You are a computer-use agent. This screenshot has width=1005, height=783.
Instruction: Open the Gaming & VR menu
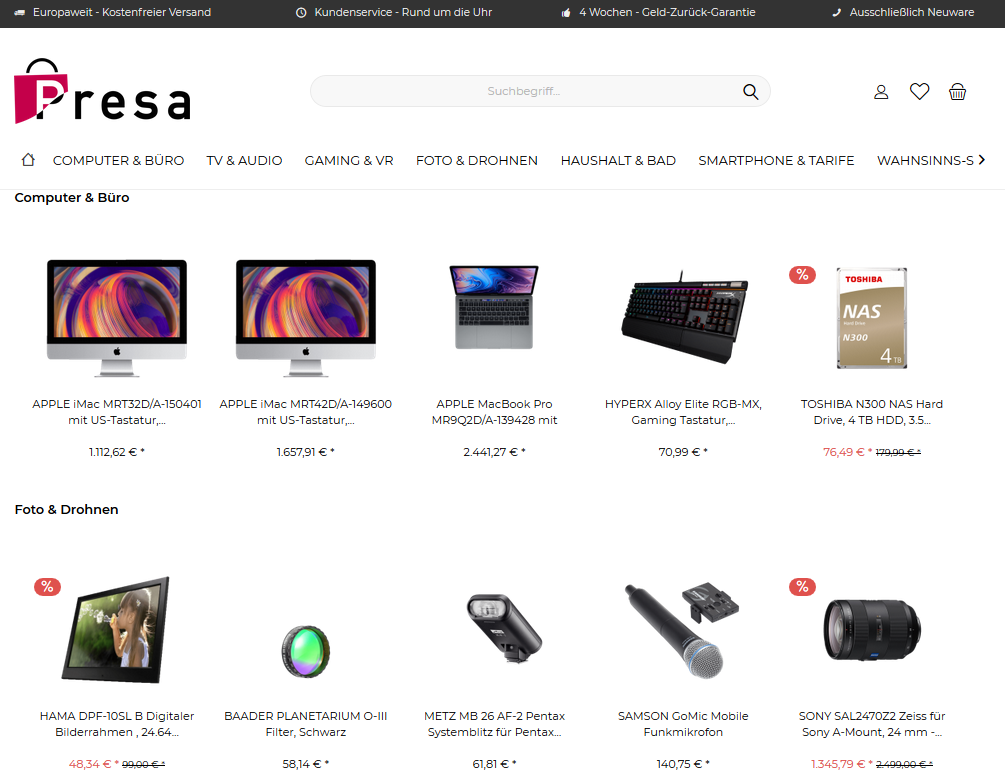(349, 161)
